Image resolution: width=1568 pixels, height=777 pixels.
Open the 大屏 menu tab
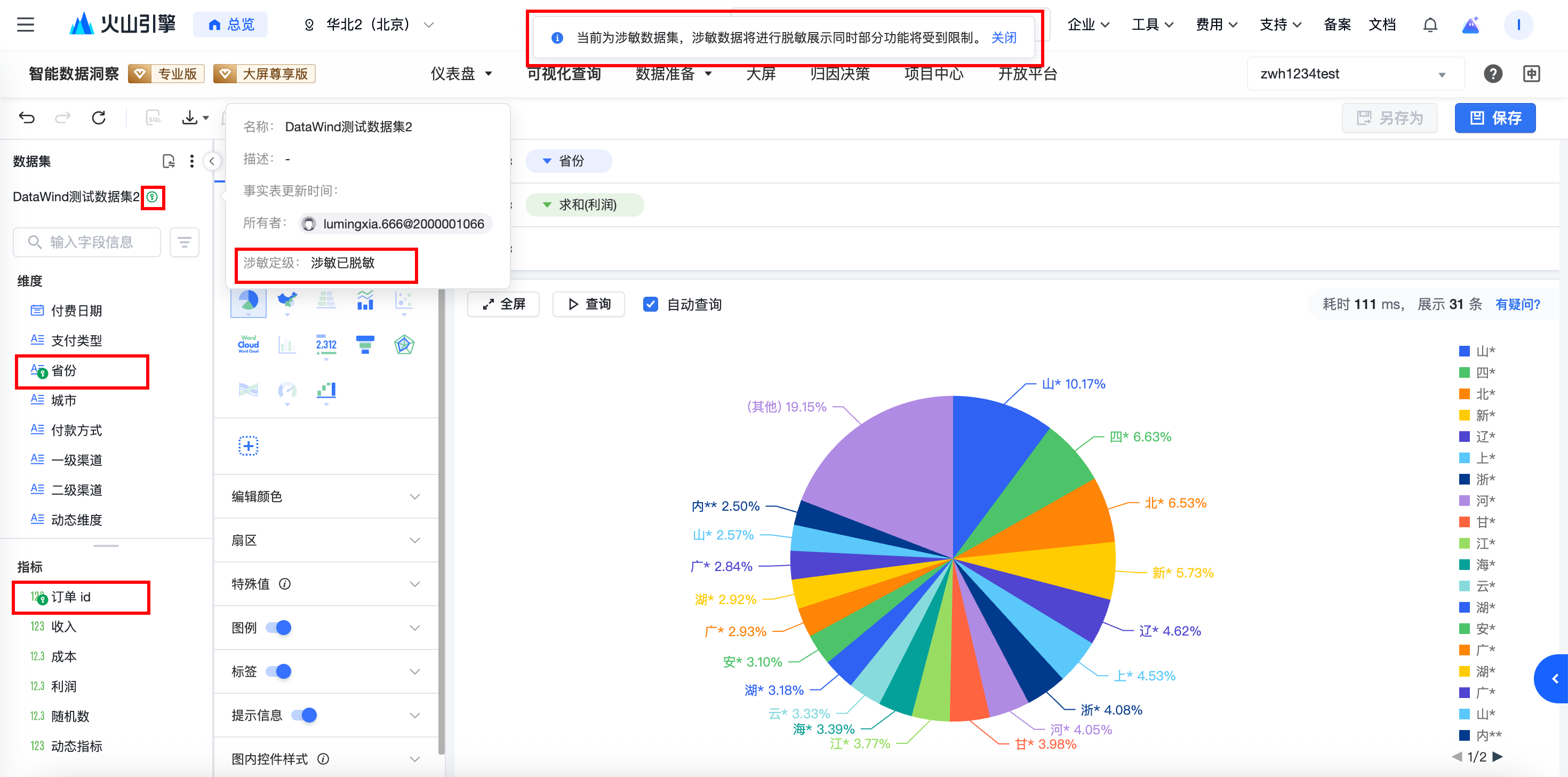pyautogui.click(x=760, y=74)
